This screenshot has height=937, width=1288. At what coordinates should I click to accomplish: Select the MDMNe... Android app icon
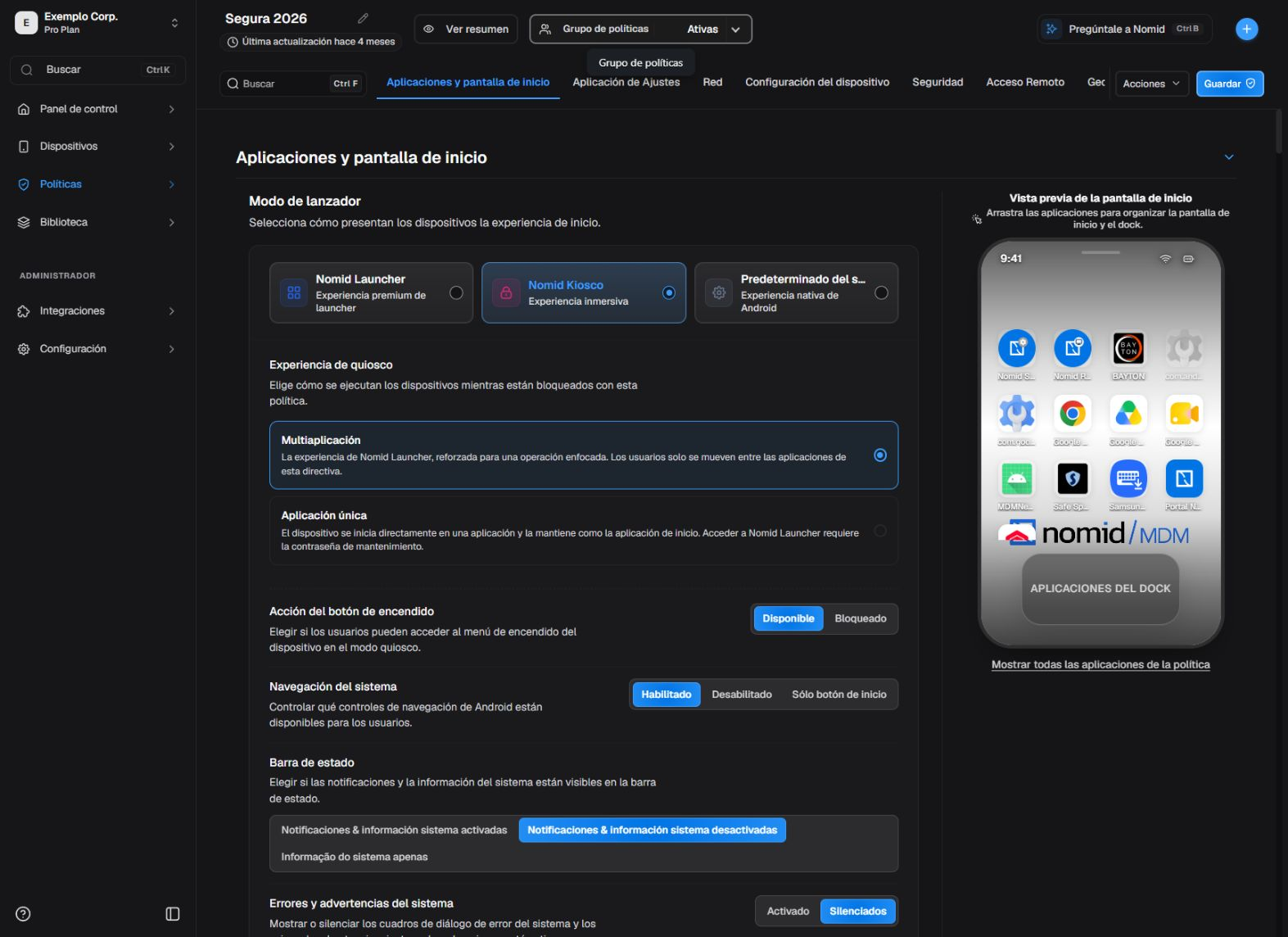click(1016, 478)
